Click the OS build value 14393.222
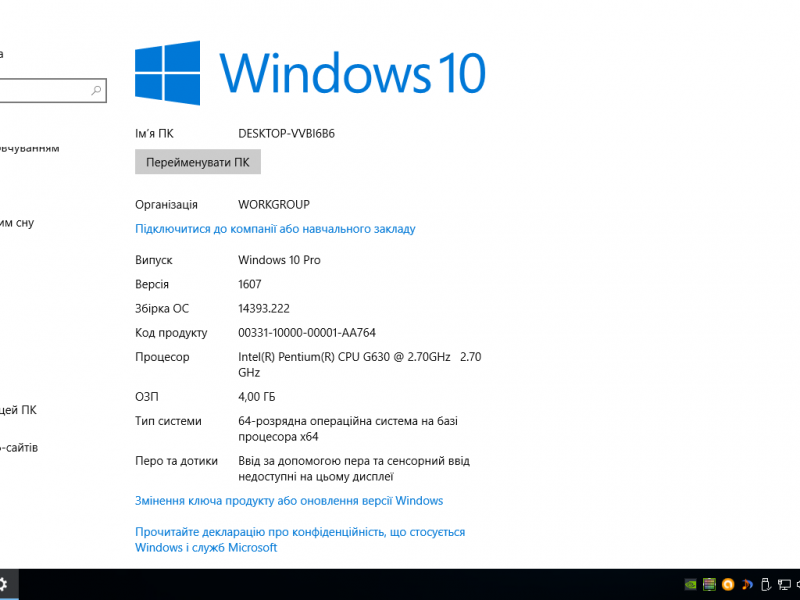The width and height of the screenshot is (800, 600). (264, 309)
